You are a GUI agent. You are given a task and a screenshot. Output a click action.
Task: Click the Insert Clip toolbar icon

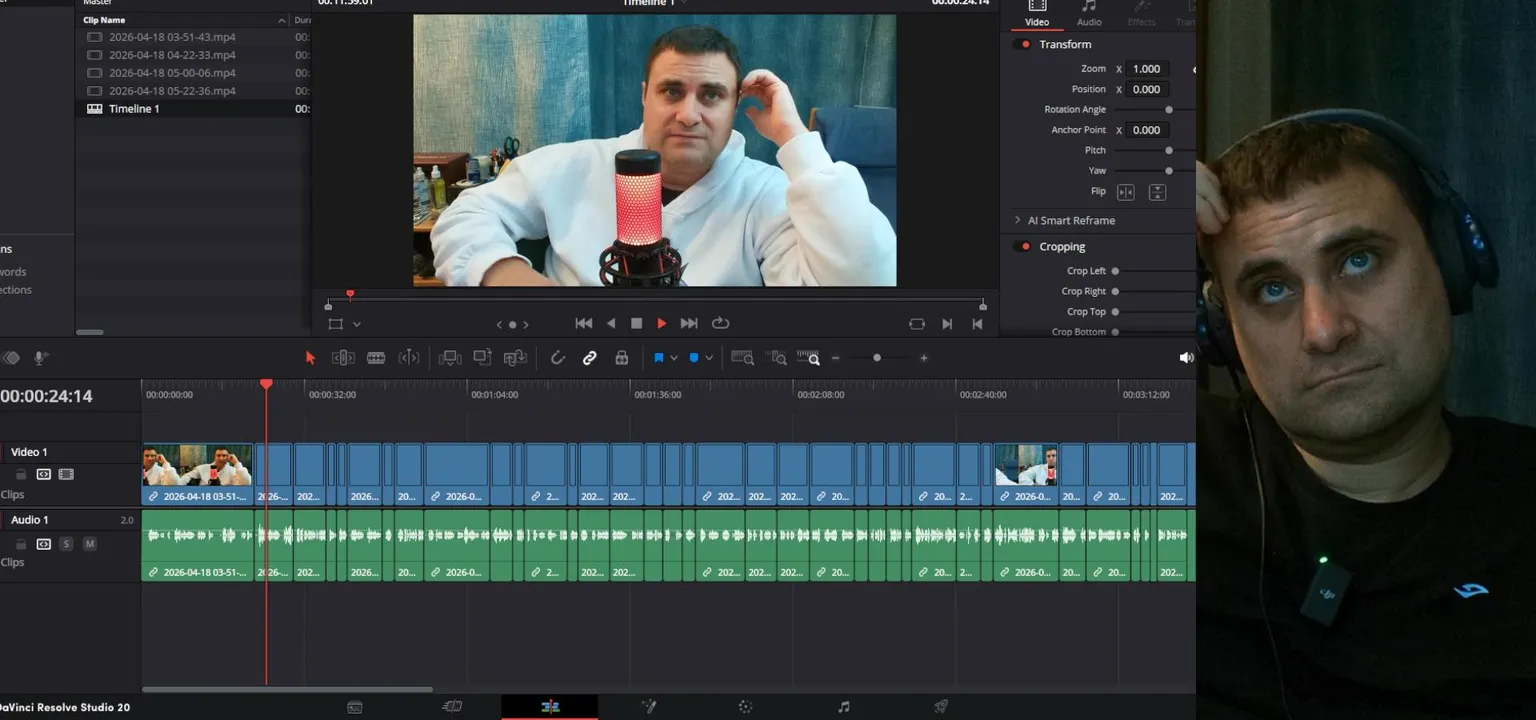coord(450,358)
